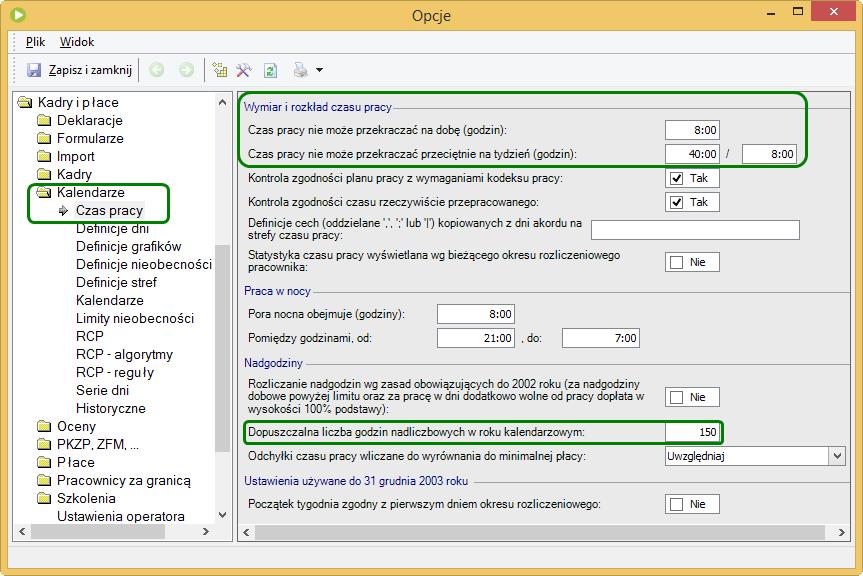Select RCP - algorytmy tree item
The height and width of the screenshot is (576, 863).
click(124, 354)
